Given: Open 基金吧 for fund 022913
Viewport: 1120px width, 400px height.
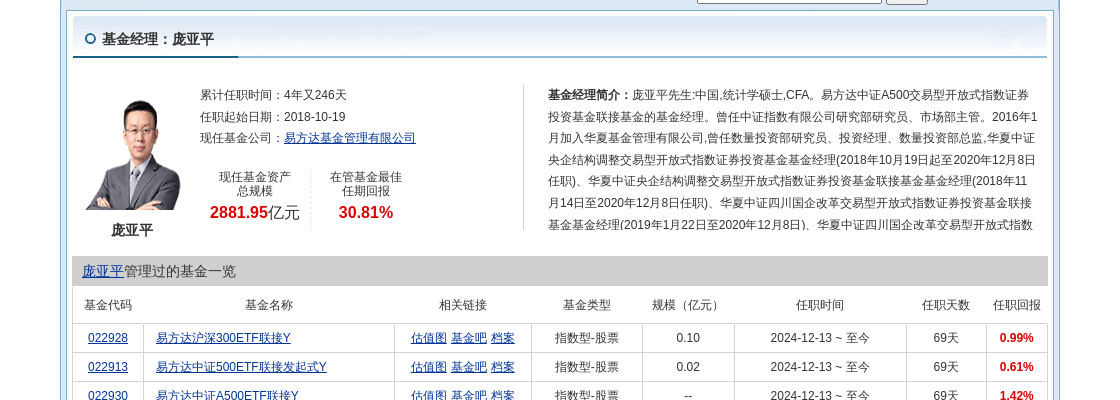Looking at the screenshot, I should (x=469, y=367).
